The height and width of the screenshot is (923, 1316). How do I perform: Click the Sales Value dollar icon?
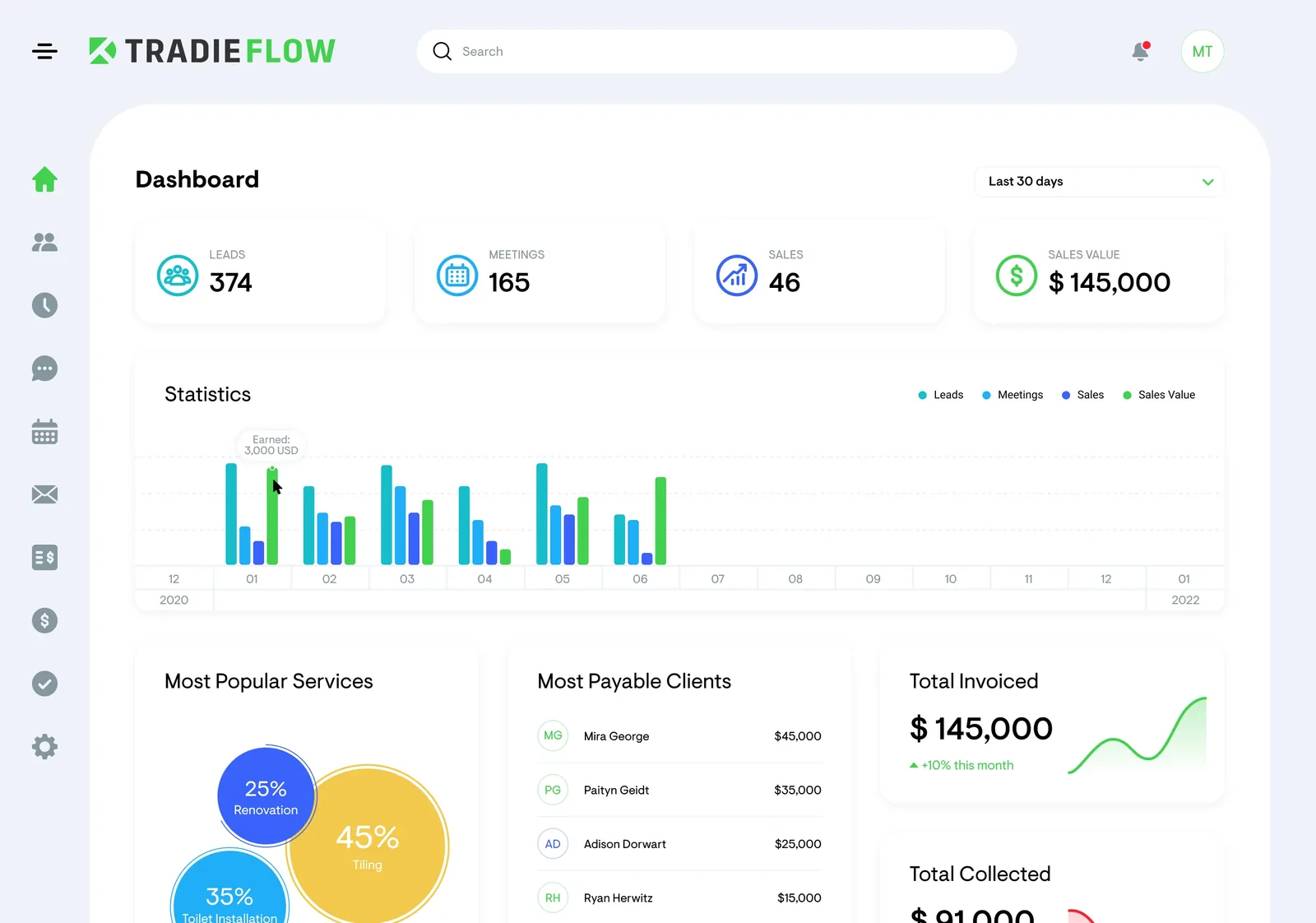(1017, 276)
